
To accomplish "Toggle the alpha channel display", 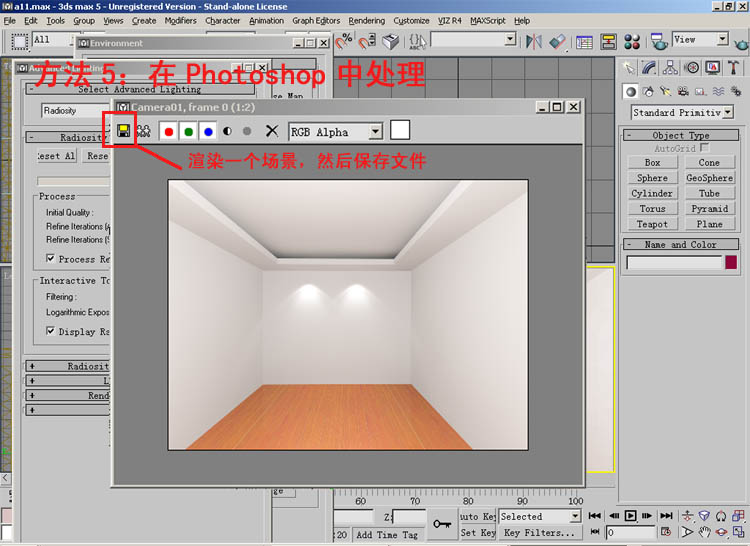I will coord(227,131).
